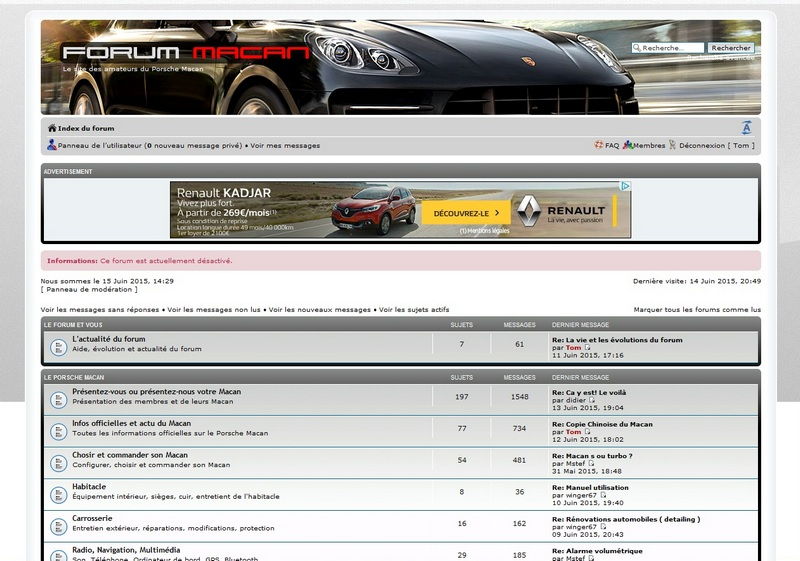This screenshot has height=561, width=800.
Task: Click the Membres people icon
Action: pos(628,145)
